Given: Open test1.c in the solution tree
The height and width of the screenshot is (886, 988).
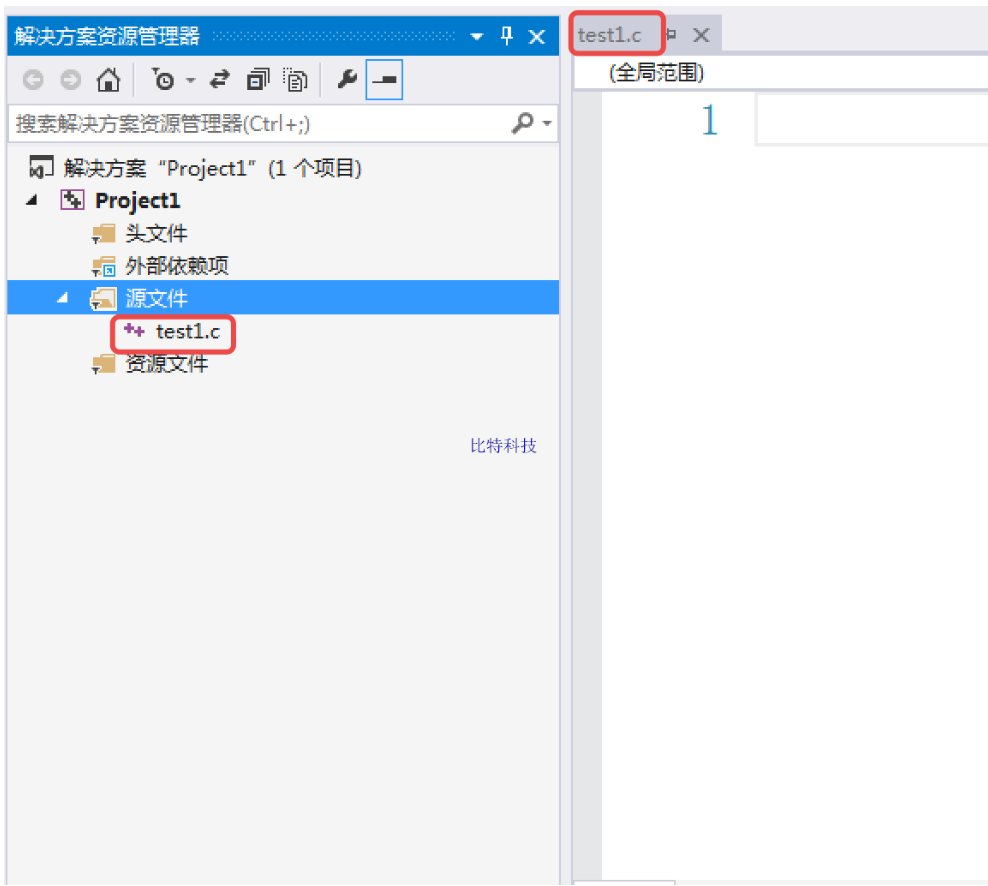Looking at the screenshot, I should [x=188, y=331].
